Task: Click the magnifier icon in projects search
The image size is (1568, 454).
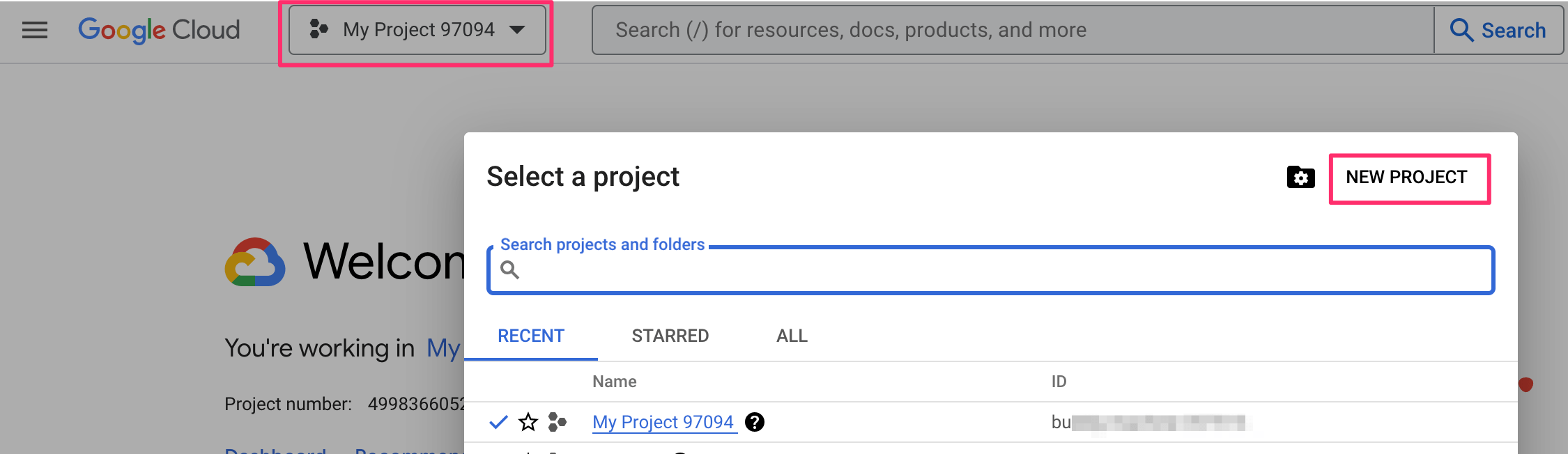Action: click(510, 270)
